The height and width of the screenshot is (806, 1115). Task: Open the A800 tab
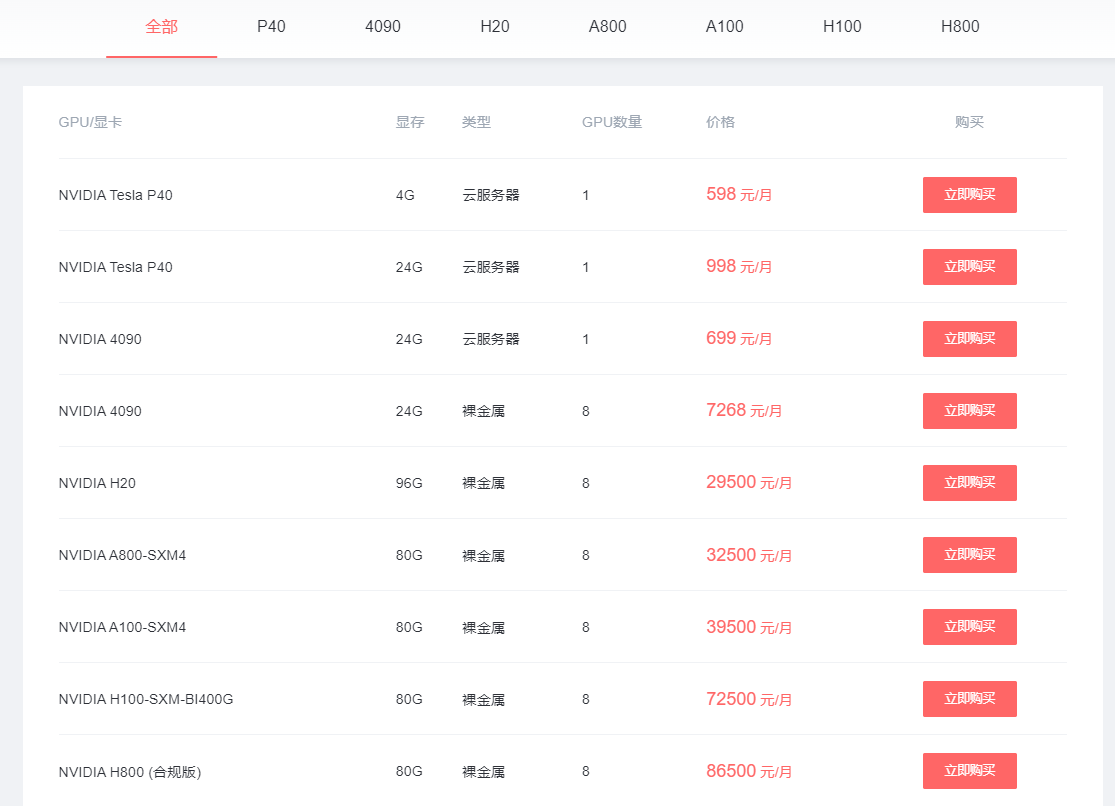(x=607, y=27)
